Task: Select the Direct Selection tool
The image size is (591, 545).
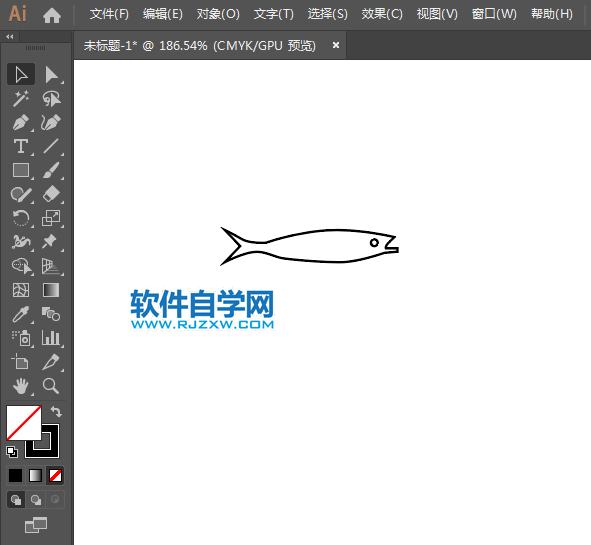Action: coord(51,74)
